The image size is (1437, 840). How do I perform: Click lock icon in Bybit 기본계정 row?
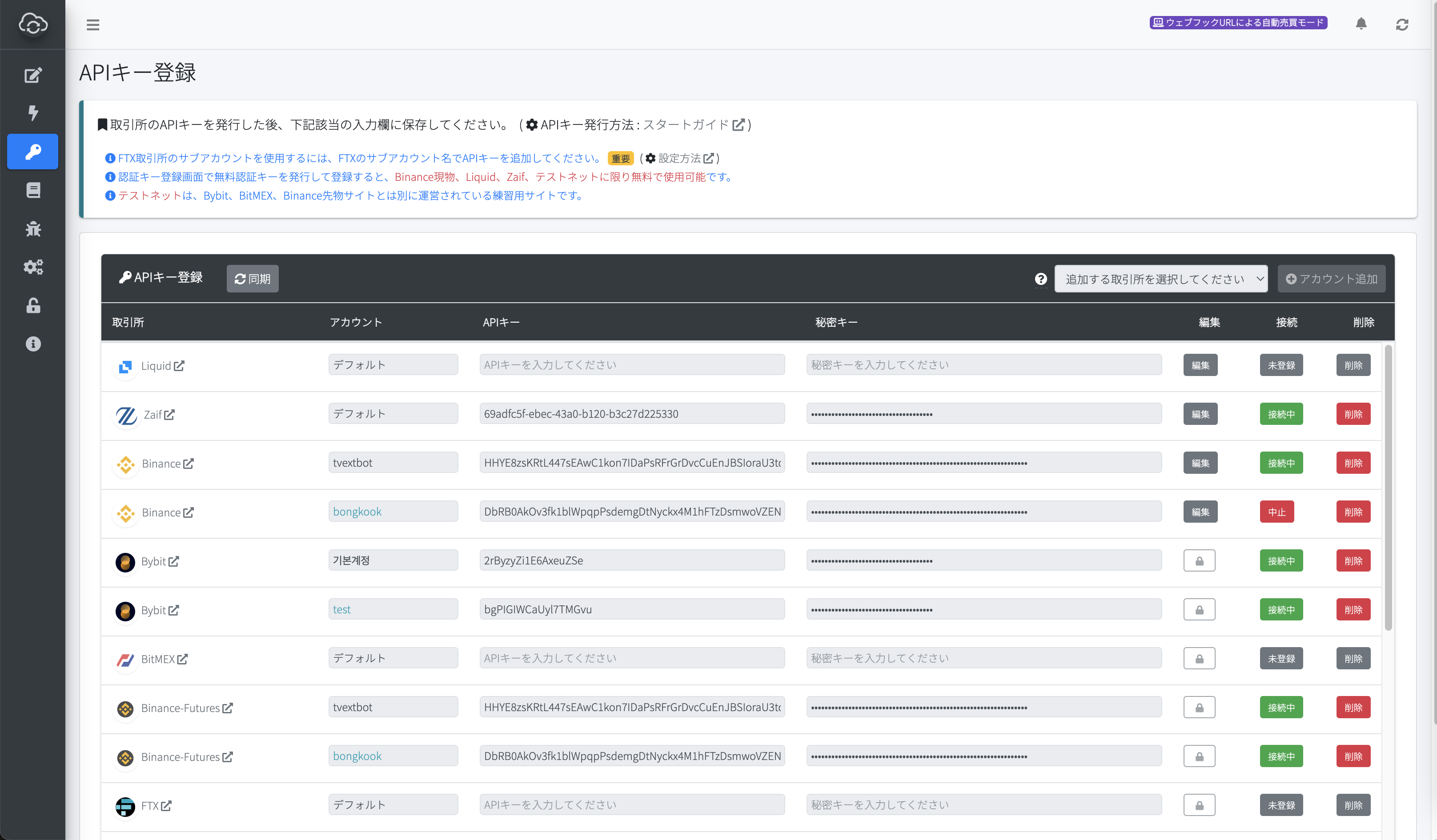point(1199,561)
